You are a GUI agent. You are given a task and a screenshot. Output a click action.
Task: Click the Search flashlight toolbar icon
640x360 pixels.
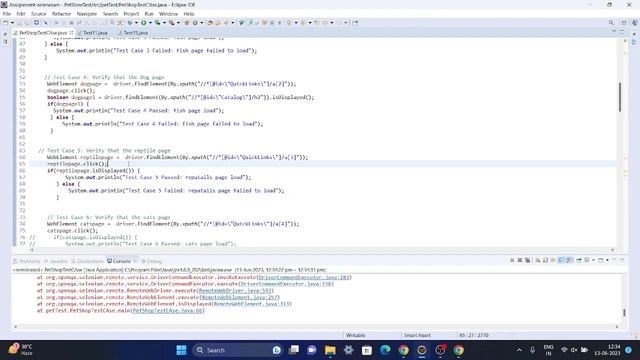(x=226, y=22)
